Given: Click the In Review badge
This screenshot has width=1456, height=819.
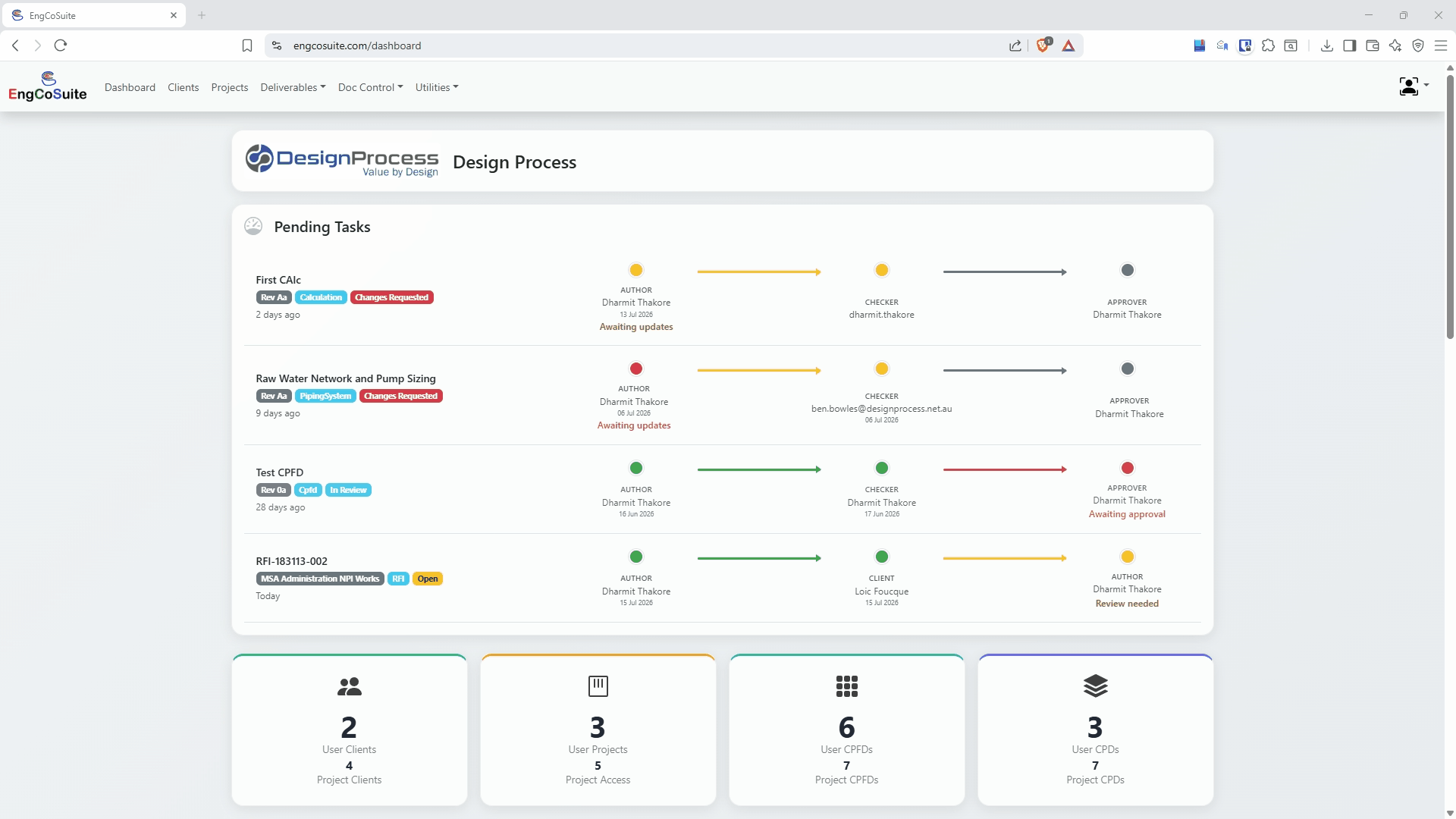Looking at the screenshot, I should (348, 490).
